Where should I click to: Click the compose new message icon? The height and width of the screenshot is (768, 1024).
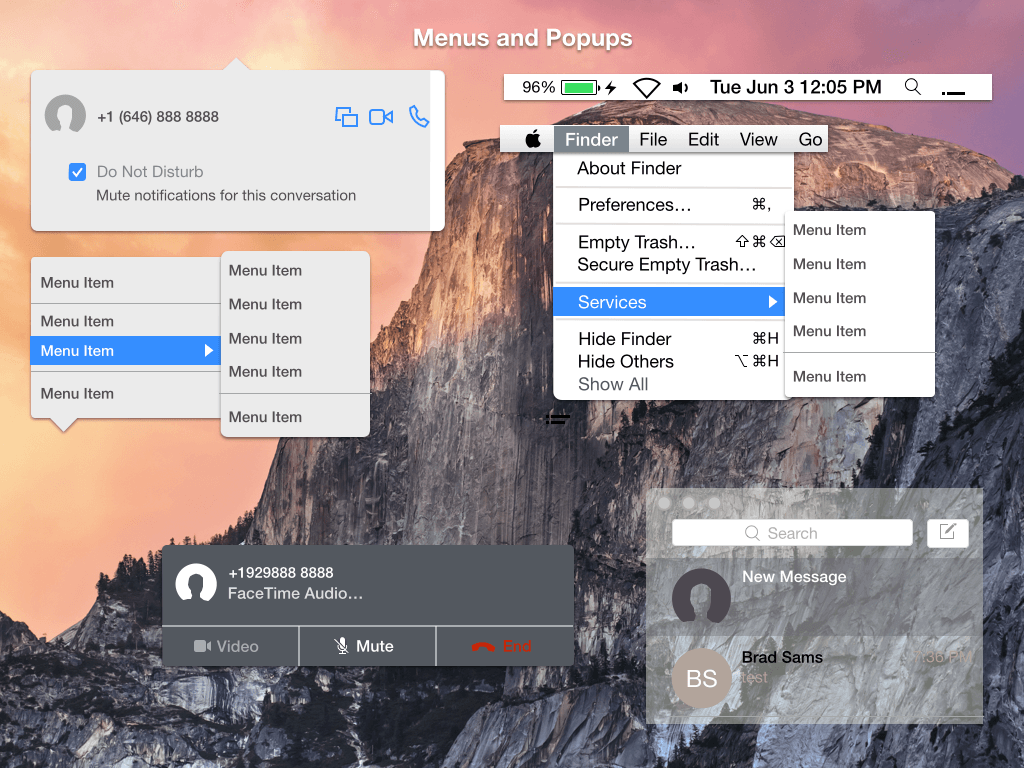(x=948, y=532)
